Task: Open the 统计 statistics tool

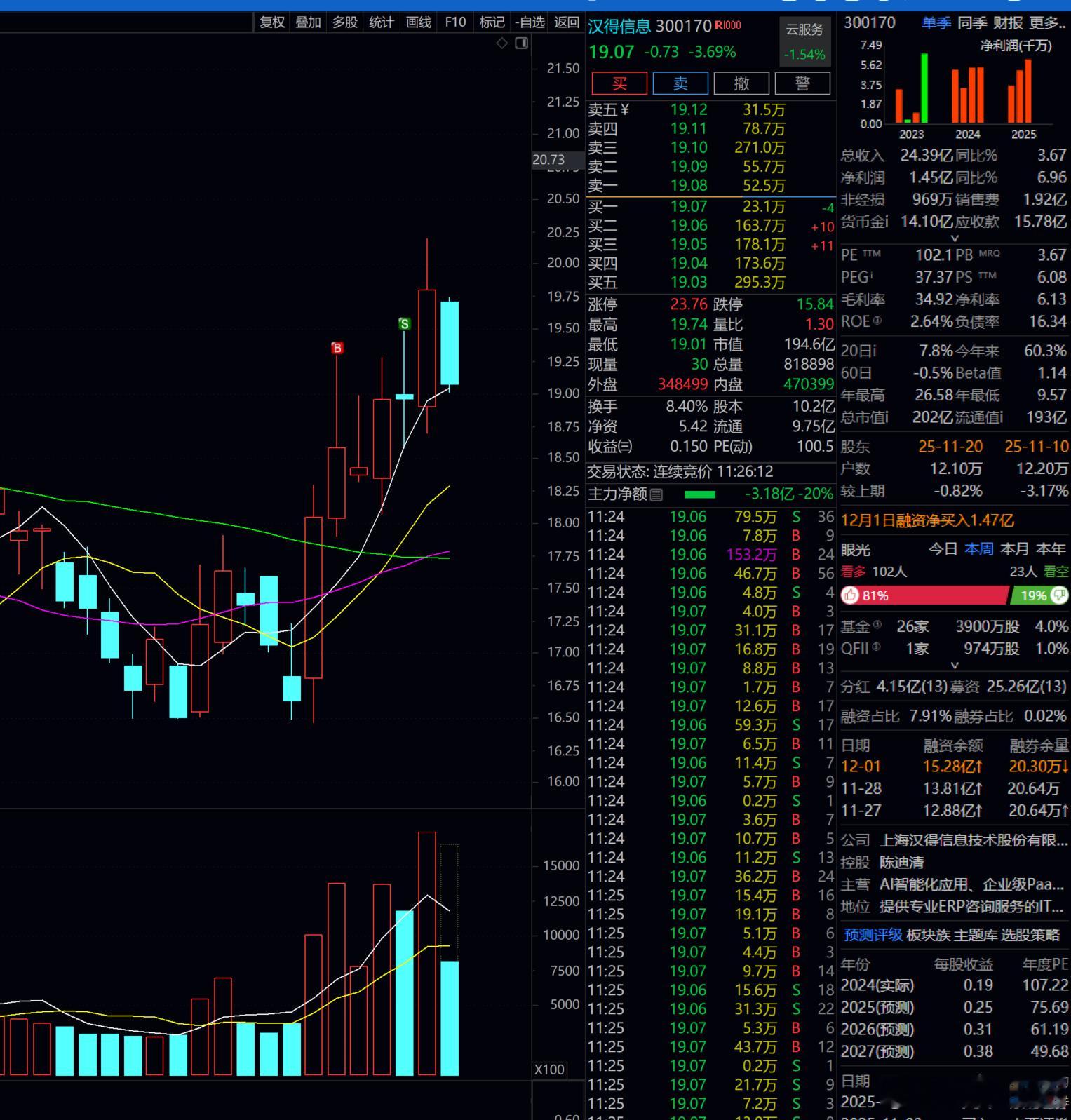Action: 381,22
